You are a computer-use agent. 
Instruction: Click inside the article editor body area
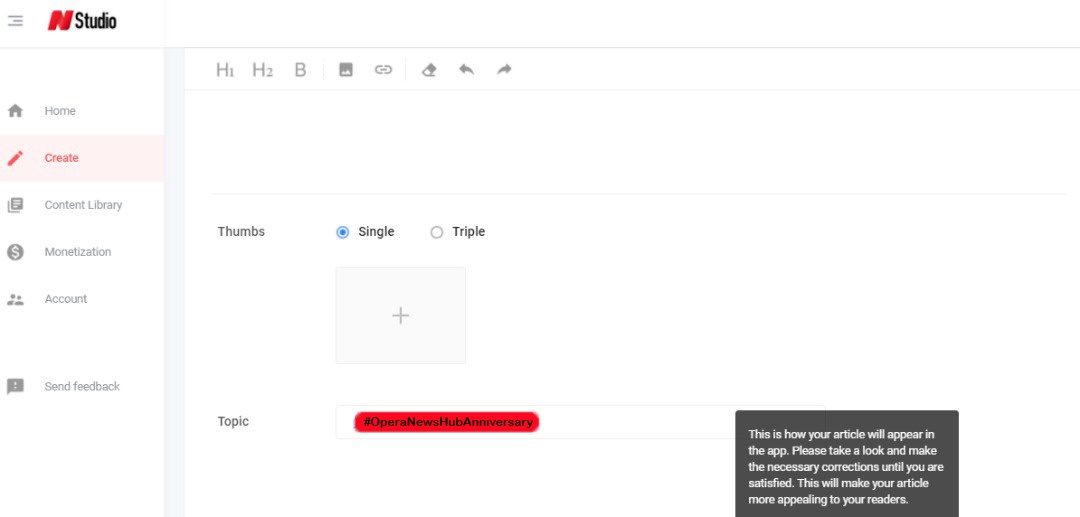click(638, 141)
